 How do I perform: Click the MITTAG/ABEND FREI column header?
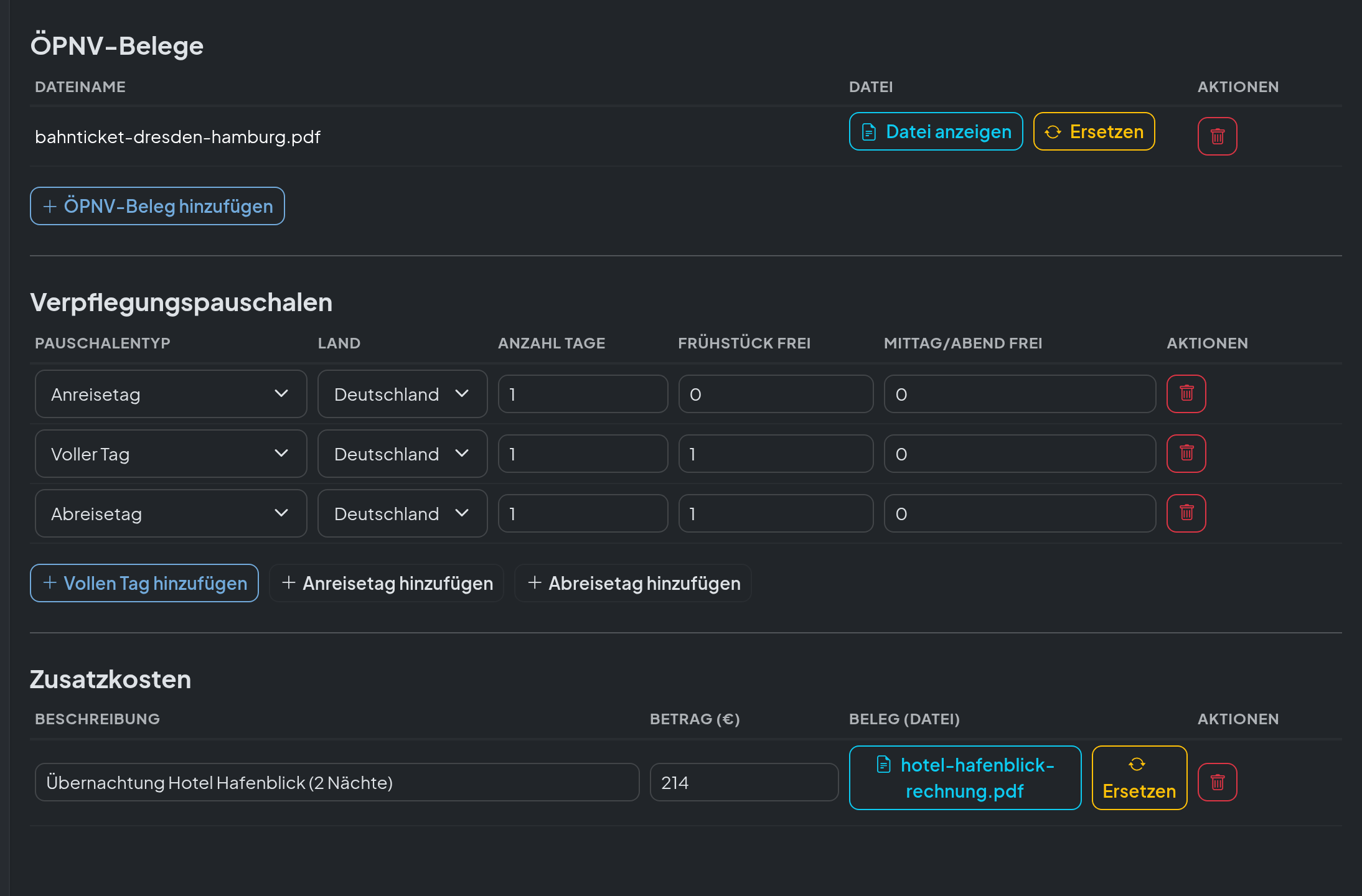963,343
